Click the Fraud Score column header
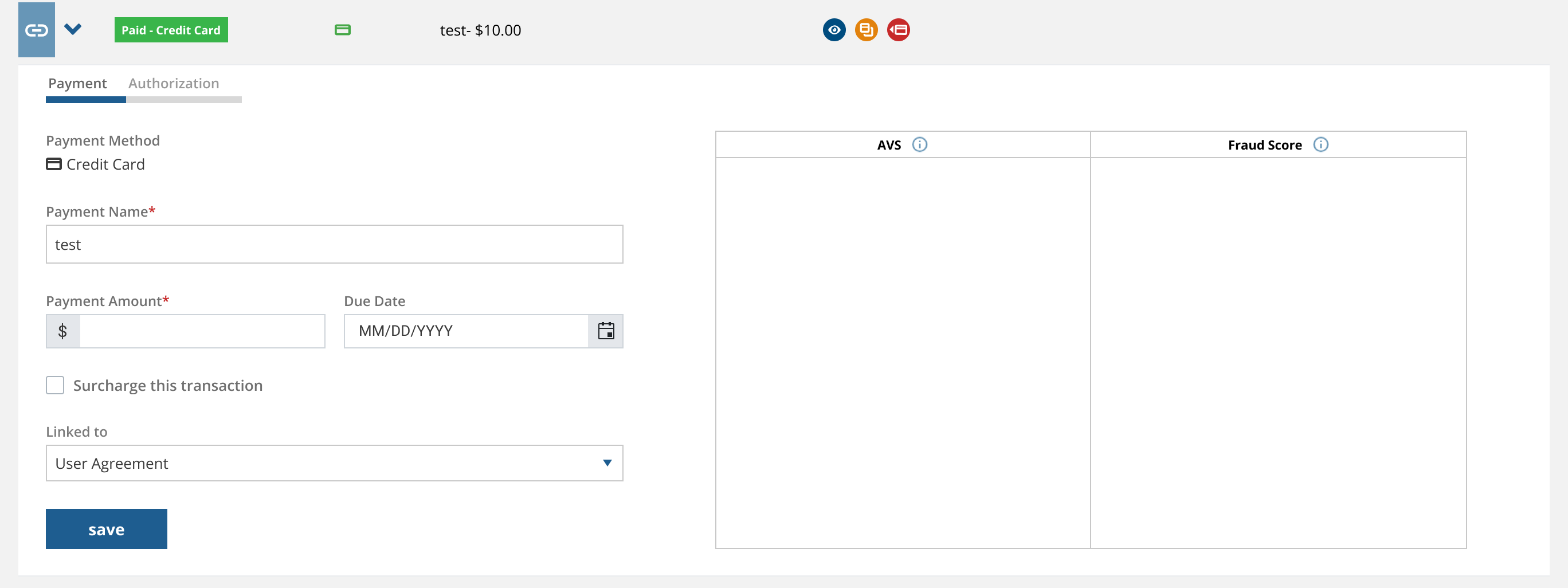 click(x=1278, y=145)
